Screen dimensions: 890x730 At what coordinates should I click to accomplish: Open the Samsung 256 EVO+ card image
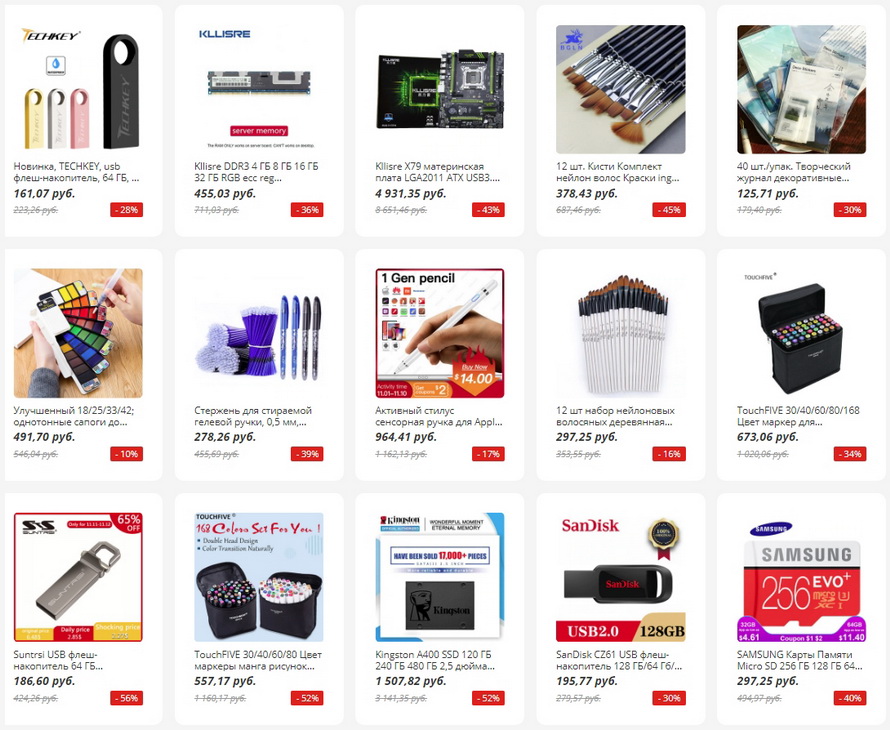801,577
